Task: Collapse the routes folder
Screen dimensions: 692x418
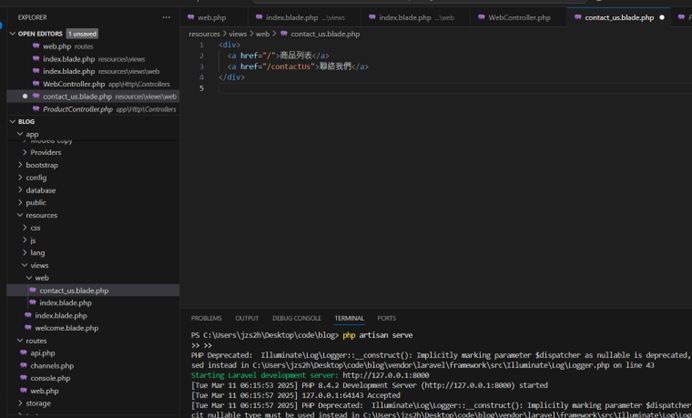Action: 20,340
